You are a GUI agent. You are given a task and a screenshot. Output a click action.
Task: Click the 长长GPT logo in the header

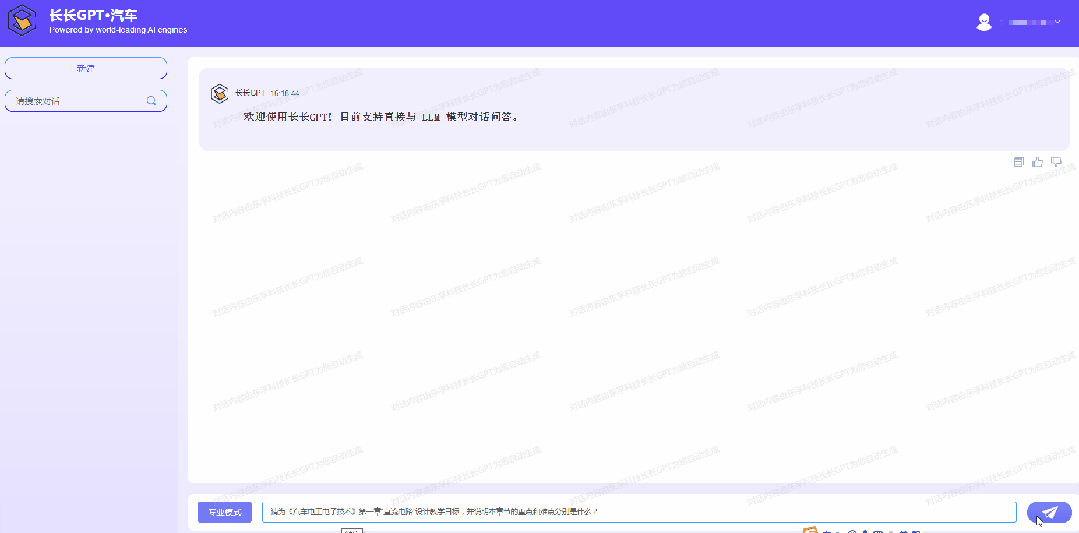(x=22, y=20)
